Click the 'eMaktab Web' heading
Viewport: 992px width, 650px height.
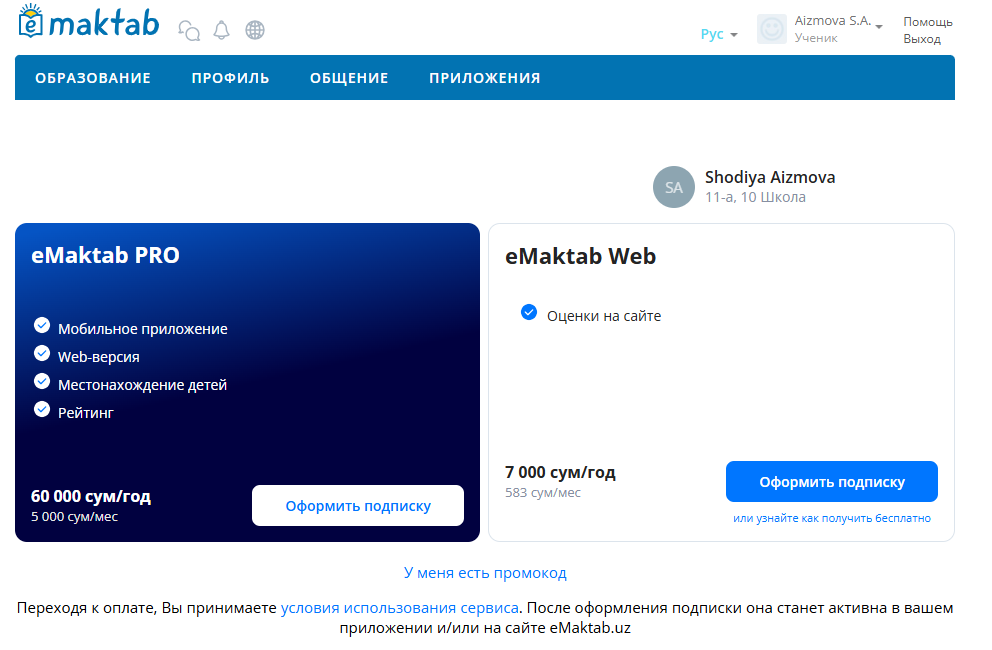point(581,256)
